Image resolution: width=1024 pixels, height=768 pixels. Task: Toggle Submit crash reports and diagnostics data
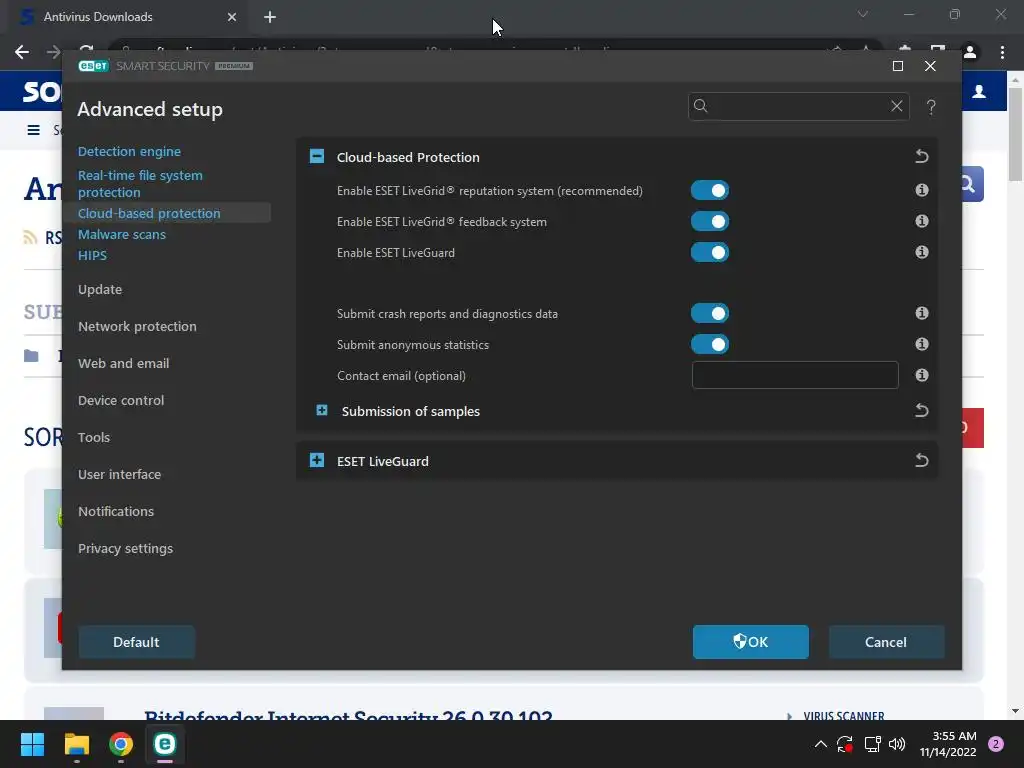[710, 313]
